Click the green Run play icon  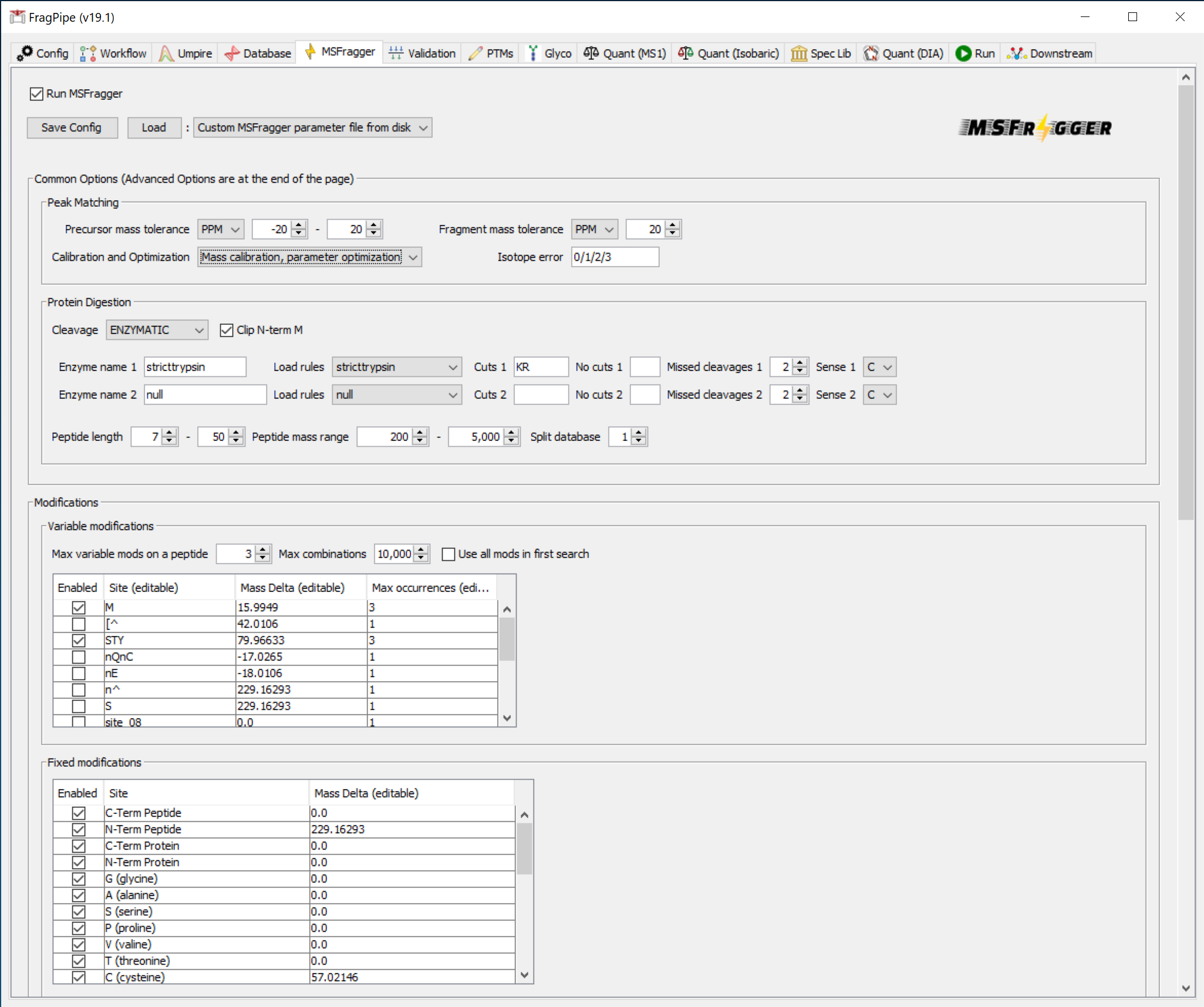963,53
